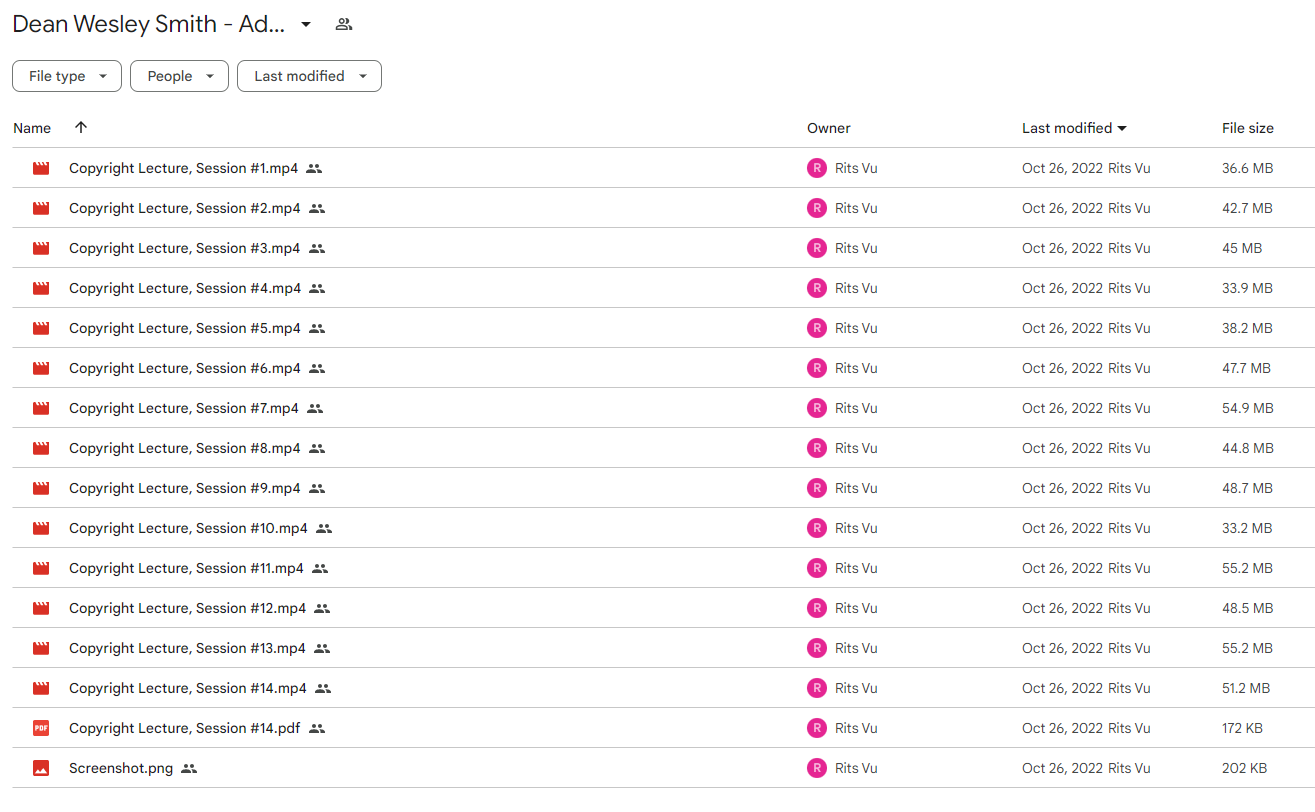Screen dimensions: 1315x812
Task: Open Copyright Lecture, Session #11.mp4
Action: tap(186, 568)
